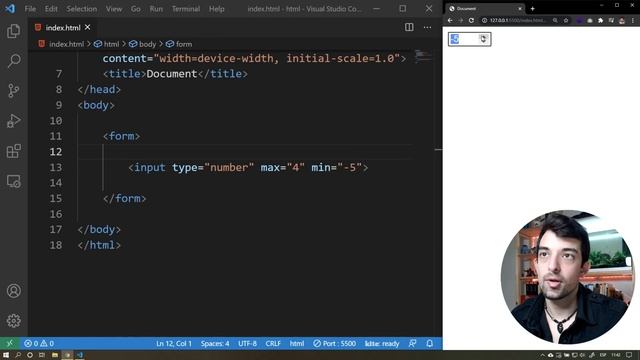
Task: Click the body breadcrumb segment
Action: (x=143, y=44)
